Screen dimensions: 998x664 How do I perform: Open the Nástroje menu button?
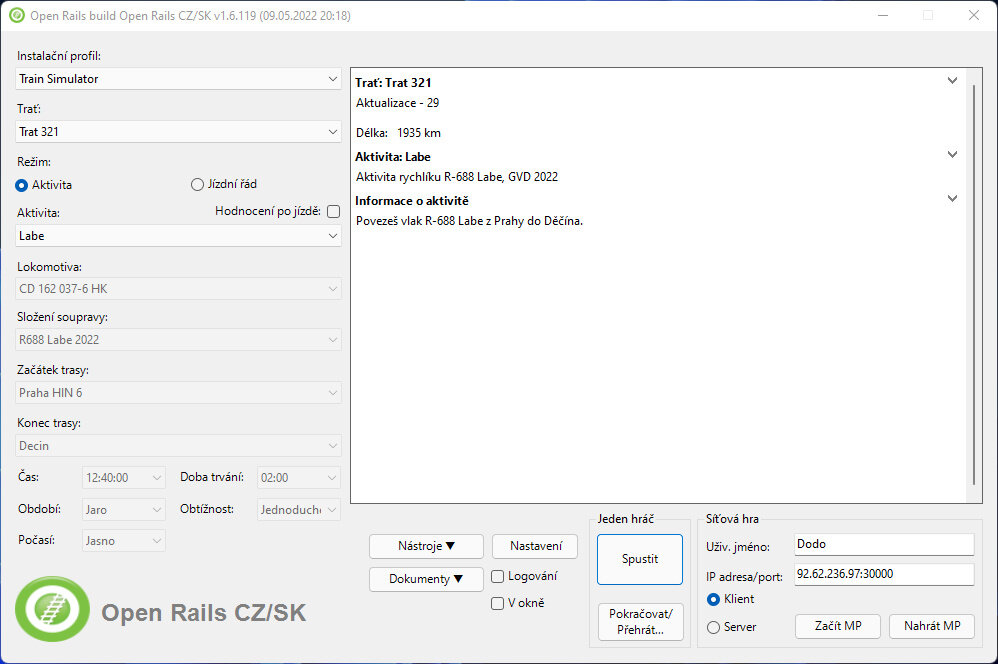426,546
